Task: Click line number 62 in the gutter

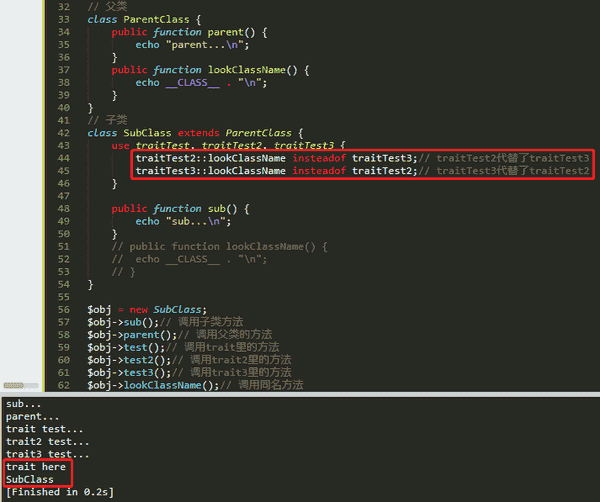Action: tap(64, 385)
